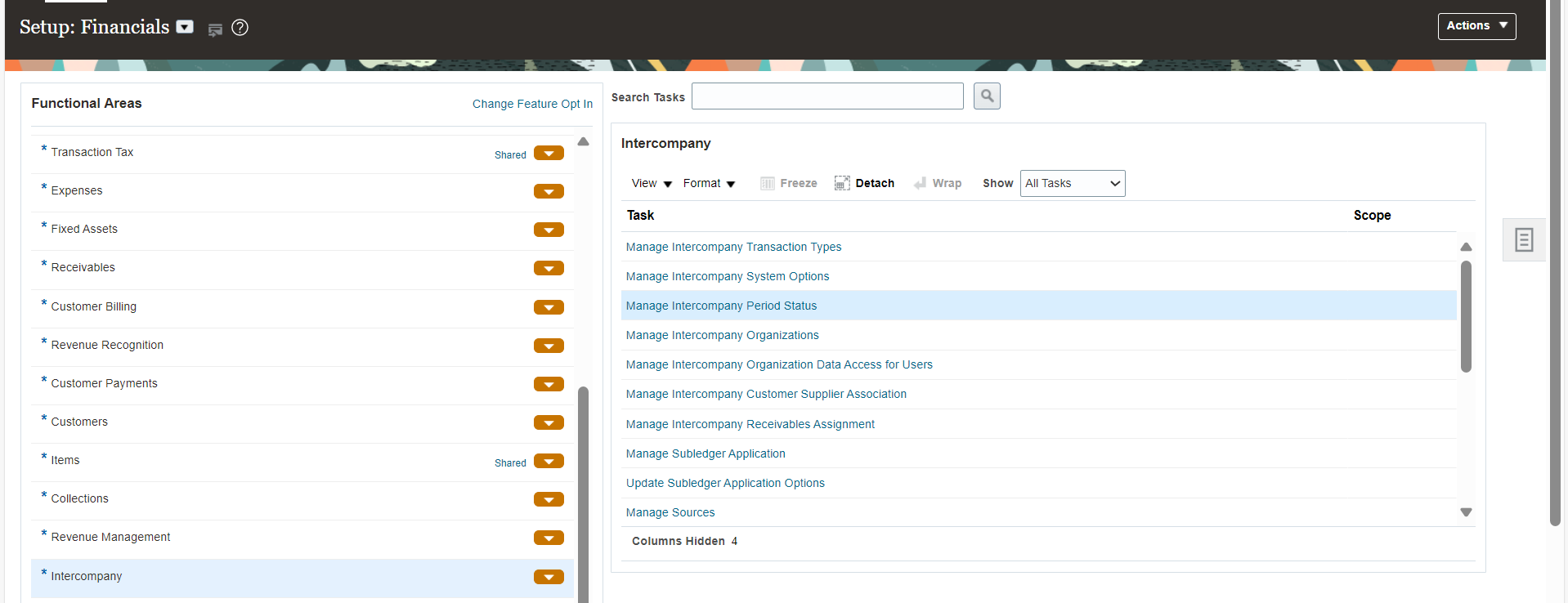This screenshot has width=1568, height=603.
Task: Open the Format menu
Action: pos(709,184)
